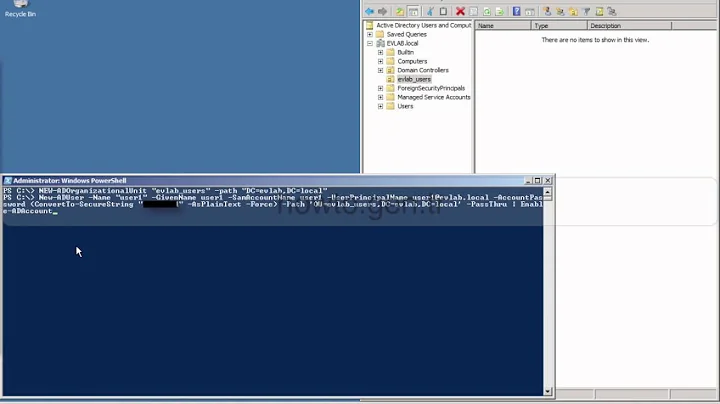Click the Create new user icon
Viewport: 720px width, 404px height.
point(547,11)
